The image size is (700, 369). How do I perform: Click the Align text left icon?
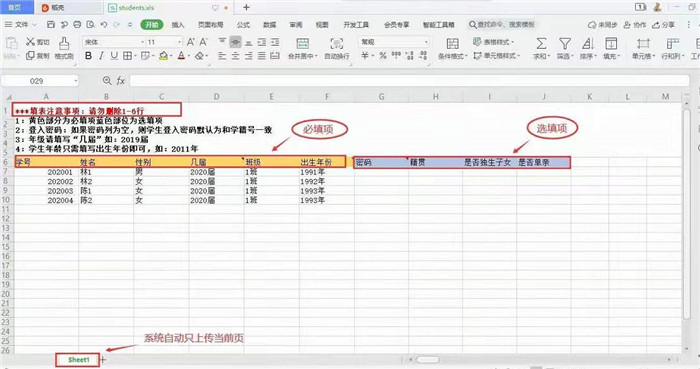[x=222, y=56]
